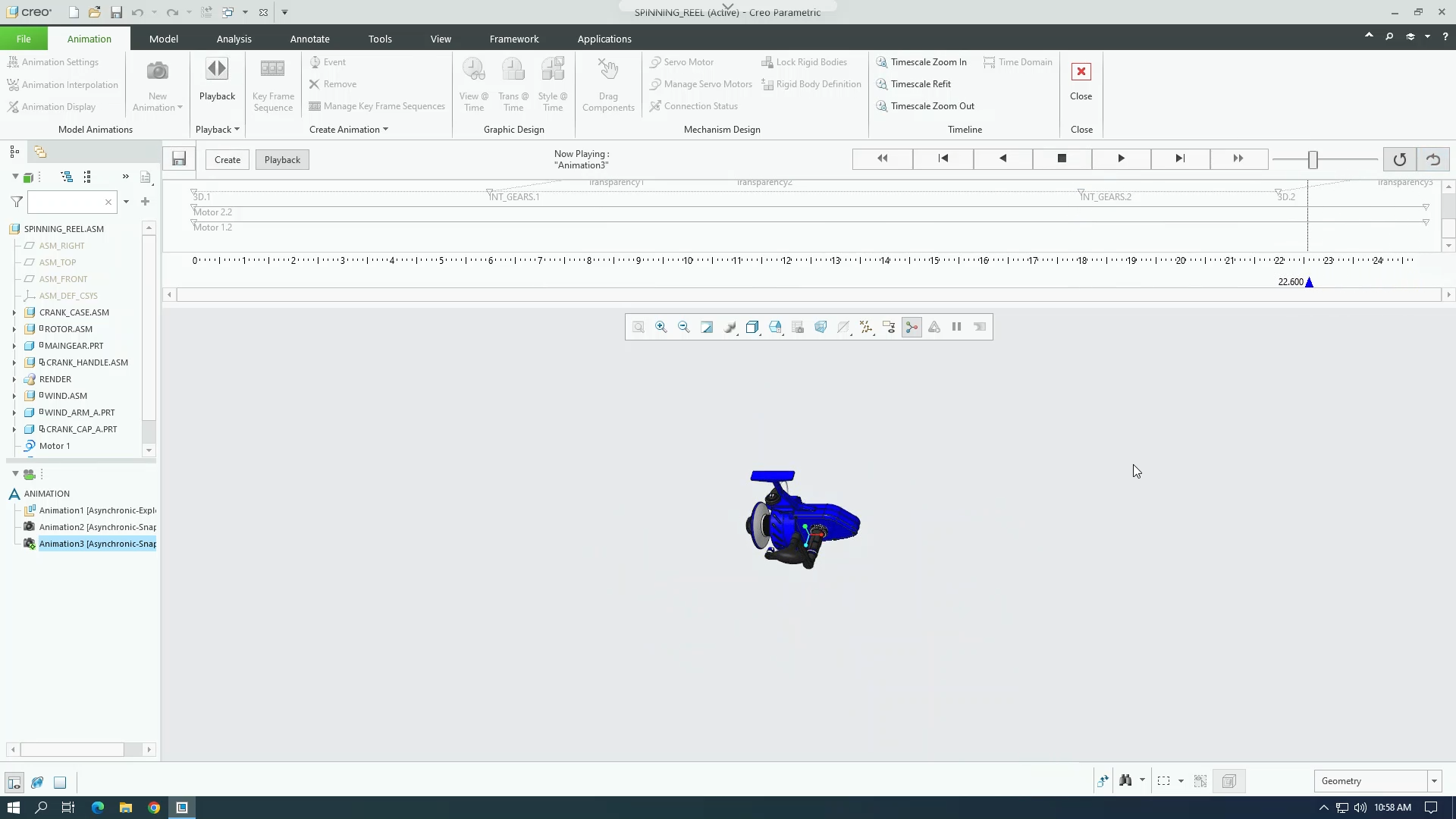
Task: Switch to the Framework ribbon tab
Action: tap(514, 39)
